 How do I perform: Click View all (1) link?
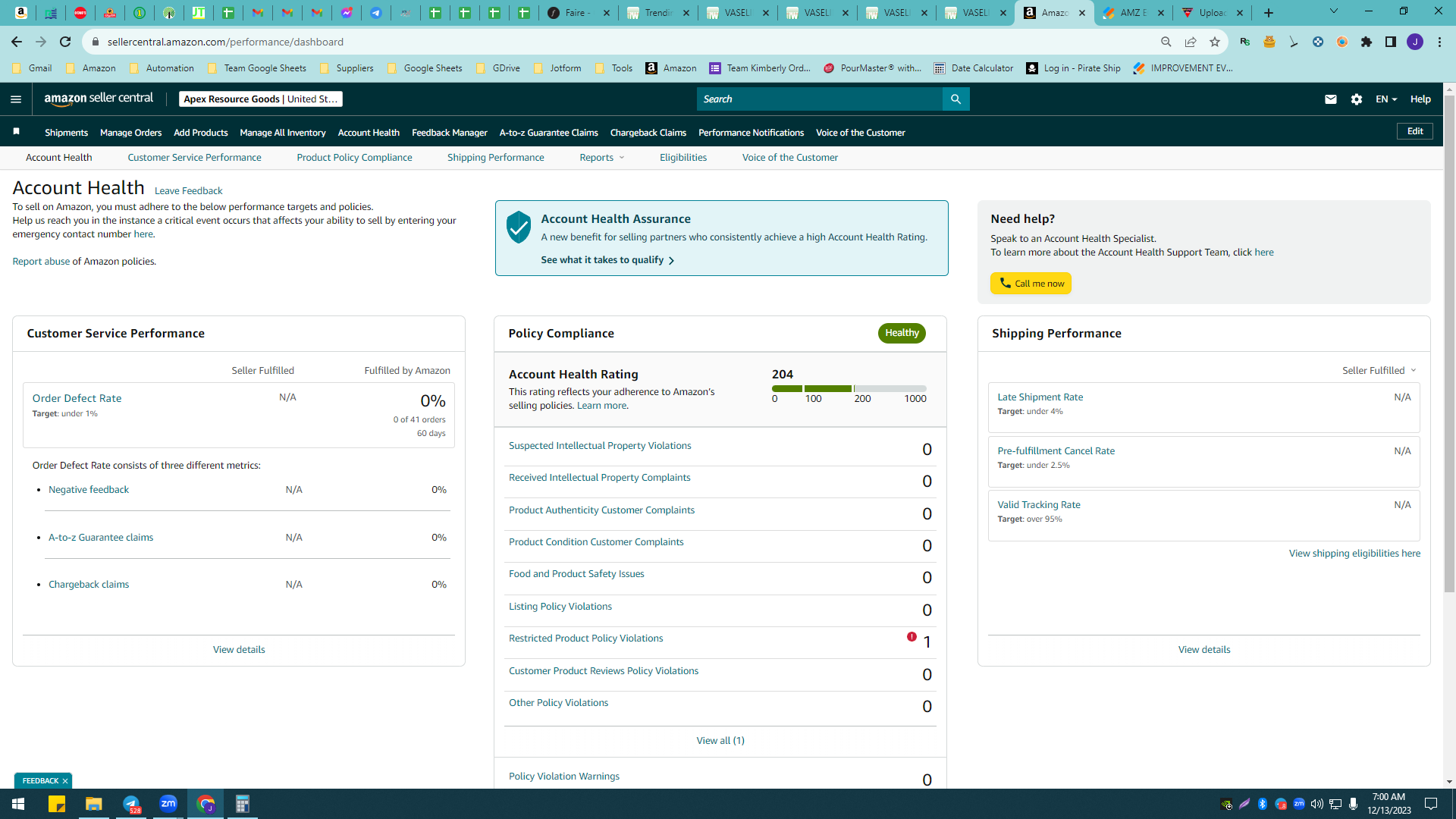pos(720,741)
